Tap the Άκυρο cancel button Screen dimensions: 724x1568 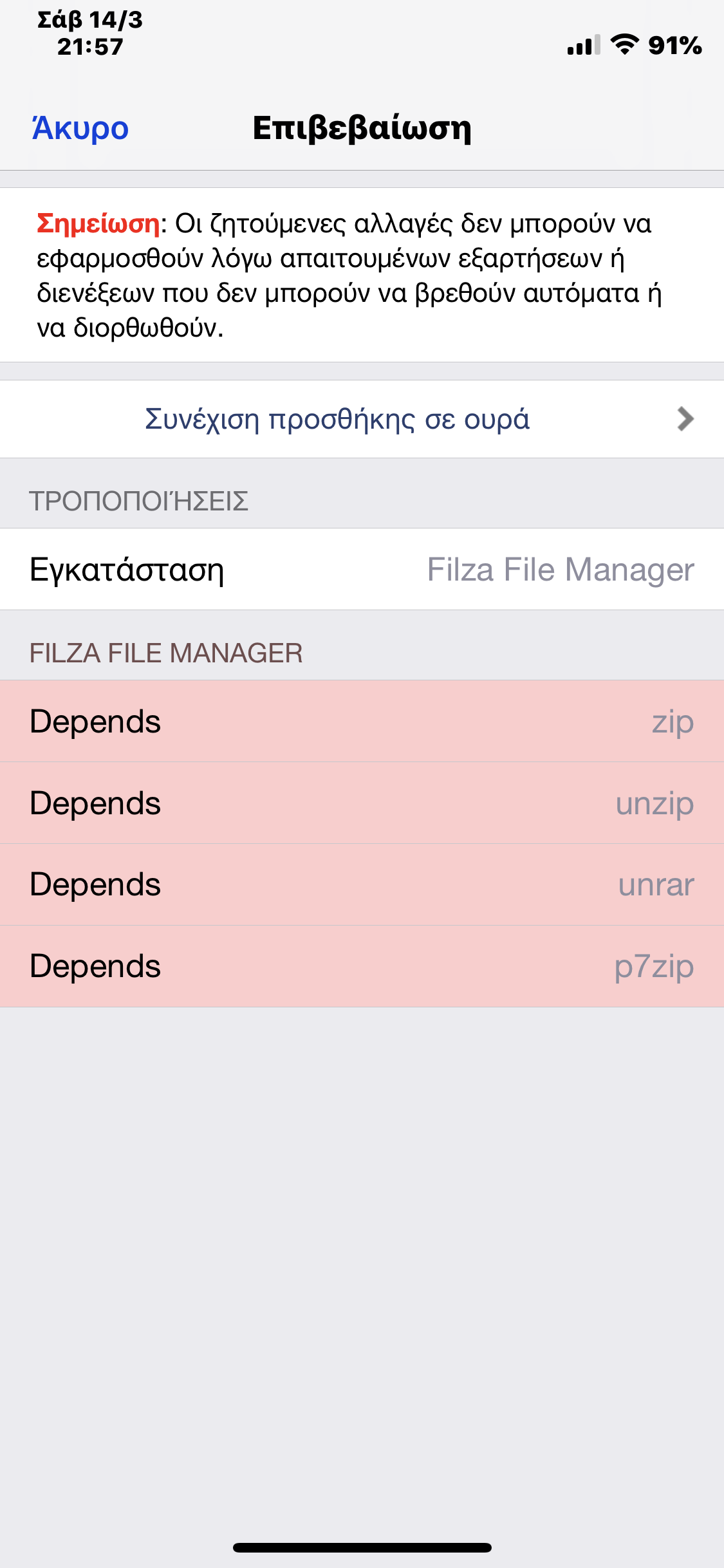coord(80,128)
